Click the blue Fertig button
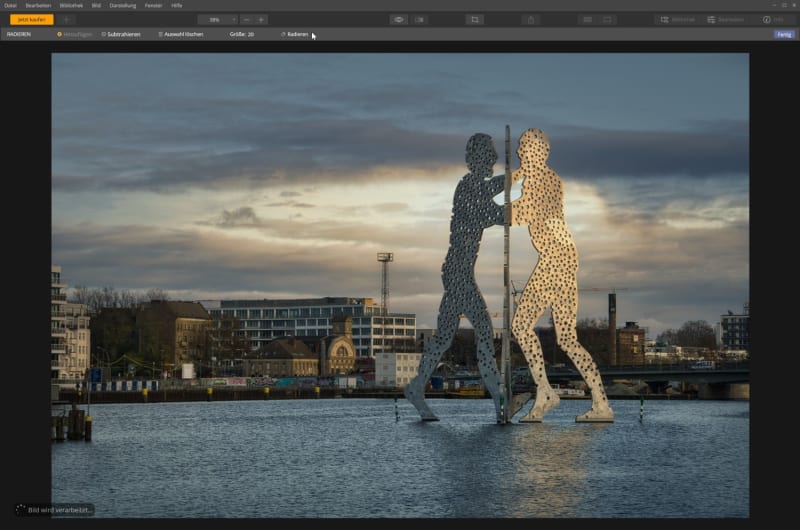Screen dimensions: 800x530 (784, 34)
